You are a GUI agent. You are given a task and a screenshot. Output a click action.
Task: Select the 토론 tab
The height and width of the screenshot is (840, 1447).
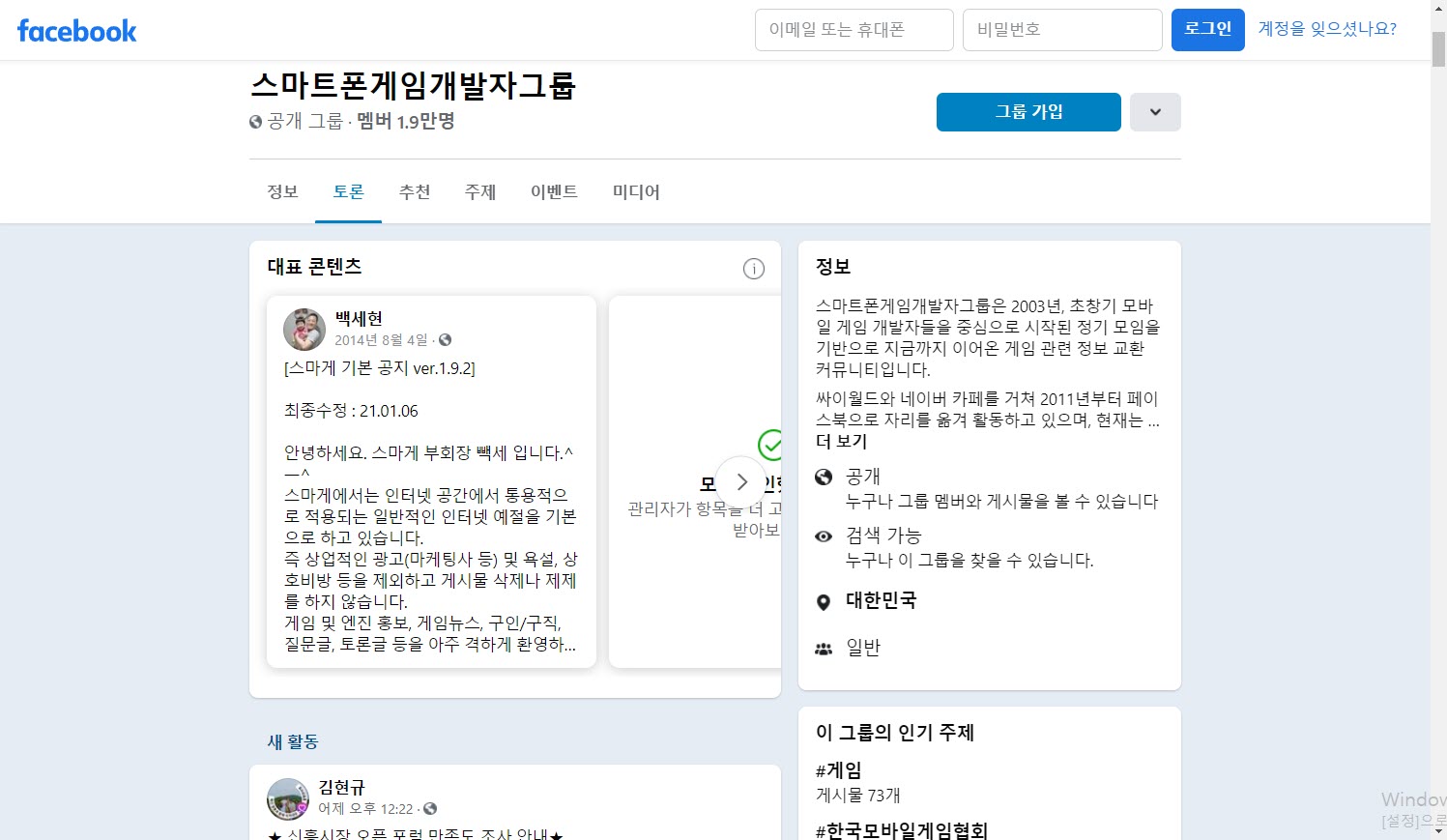[x=349, y=191]
